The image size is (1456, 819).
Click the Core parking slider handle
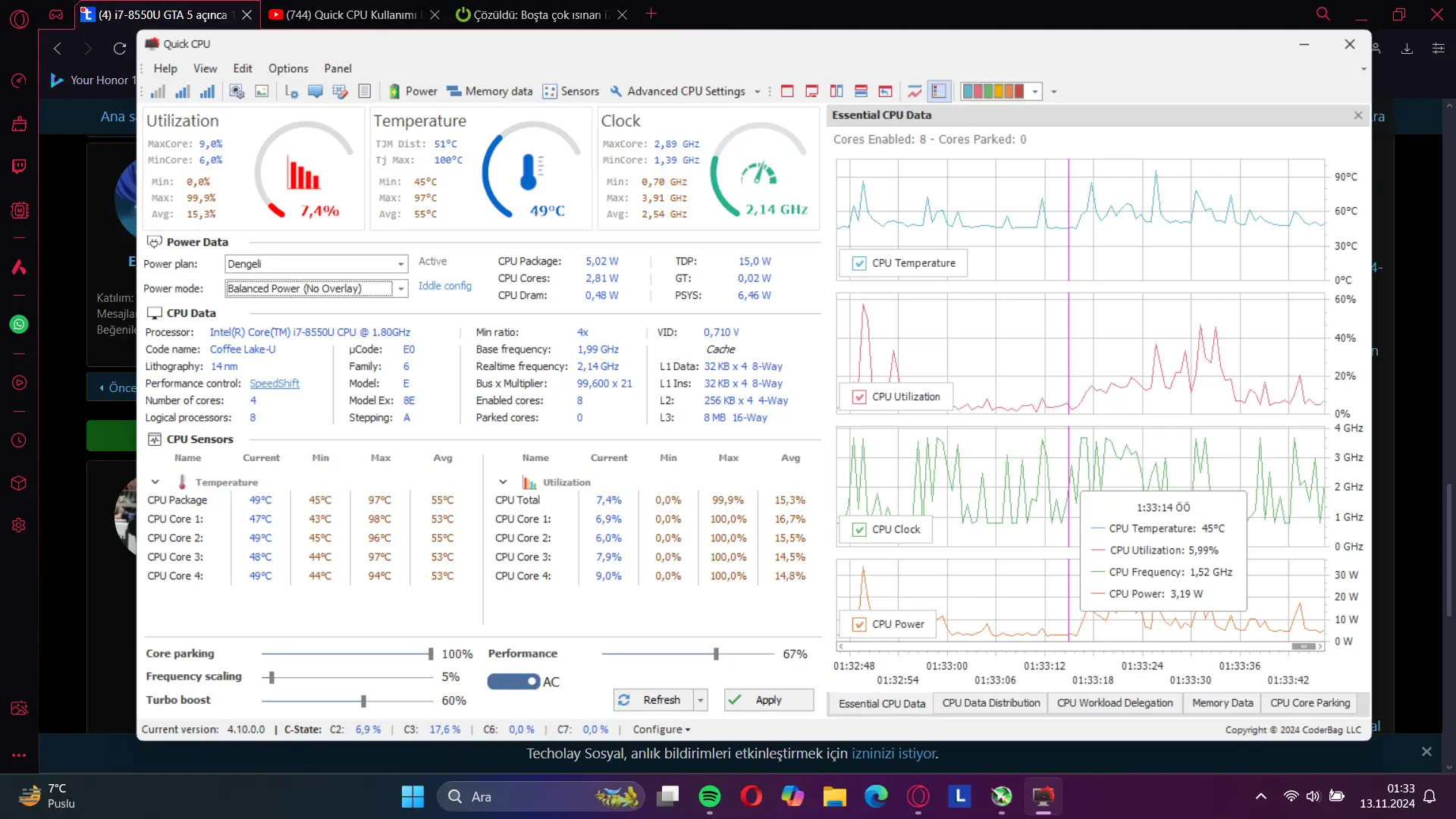[x=431, y=654]
